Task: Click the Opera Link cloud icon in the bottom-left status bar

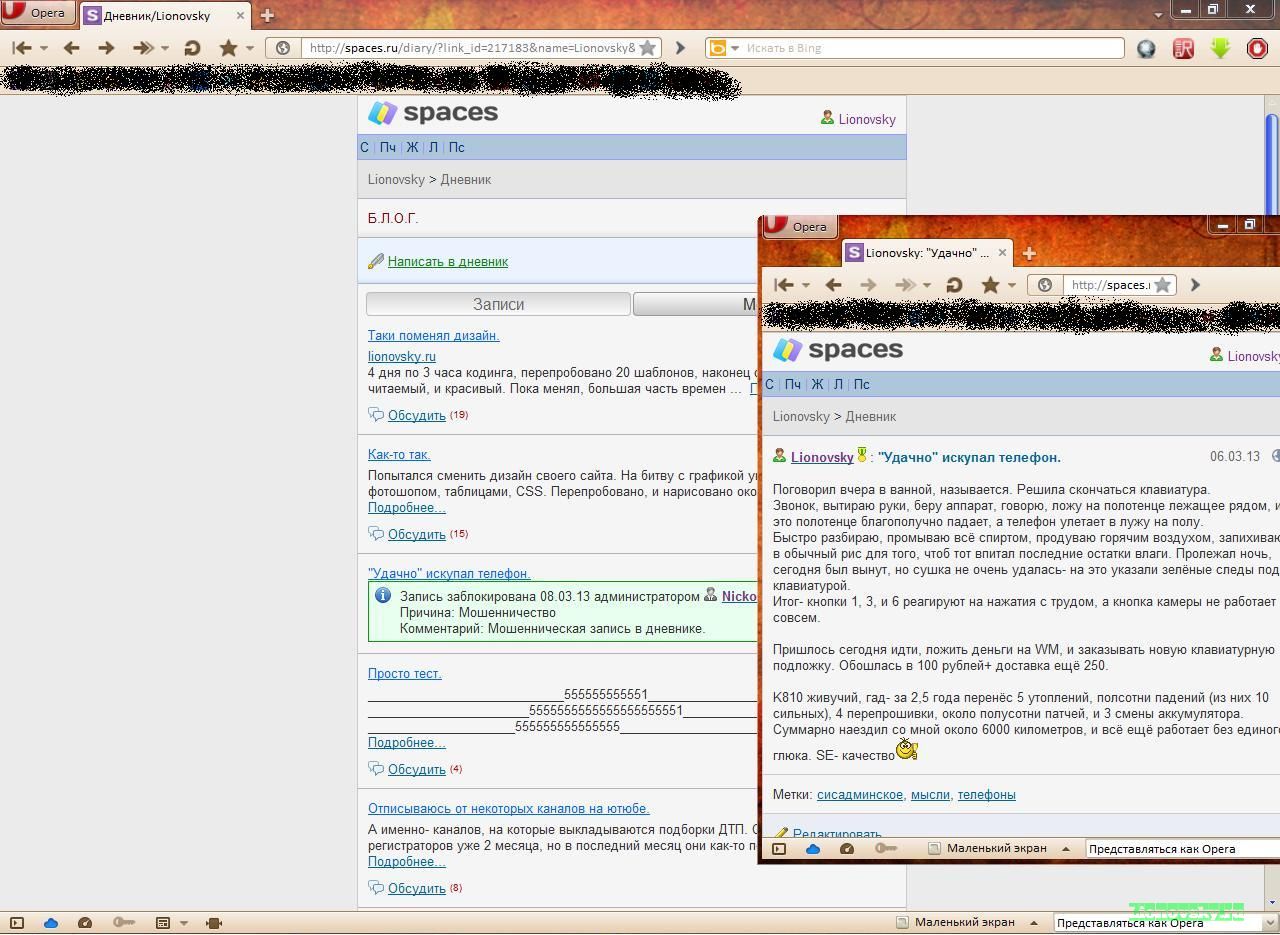Action: pyautogui.click(x=51, y=923)
